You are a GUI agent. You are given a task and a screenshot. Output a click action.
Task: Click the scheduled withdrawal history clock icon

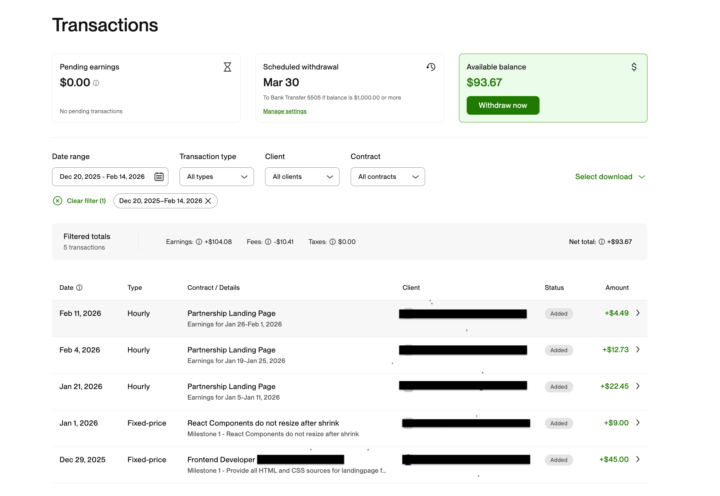click(x=431, y=67)
